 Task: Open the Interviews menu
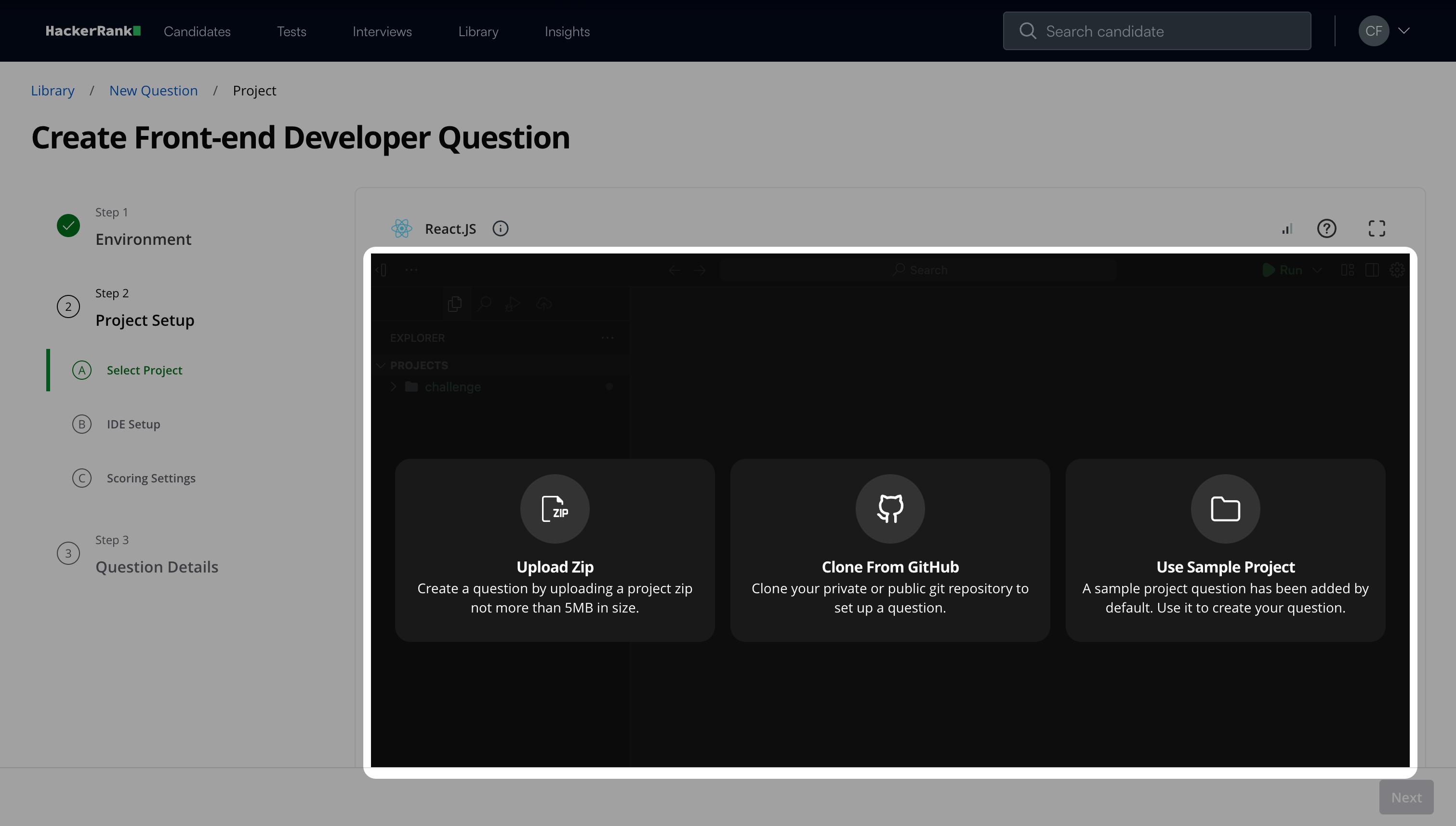tap(382, 32)
